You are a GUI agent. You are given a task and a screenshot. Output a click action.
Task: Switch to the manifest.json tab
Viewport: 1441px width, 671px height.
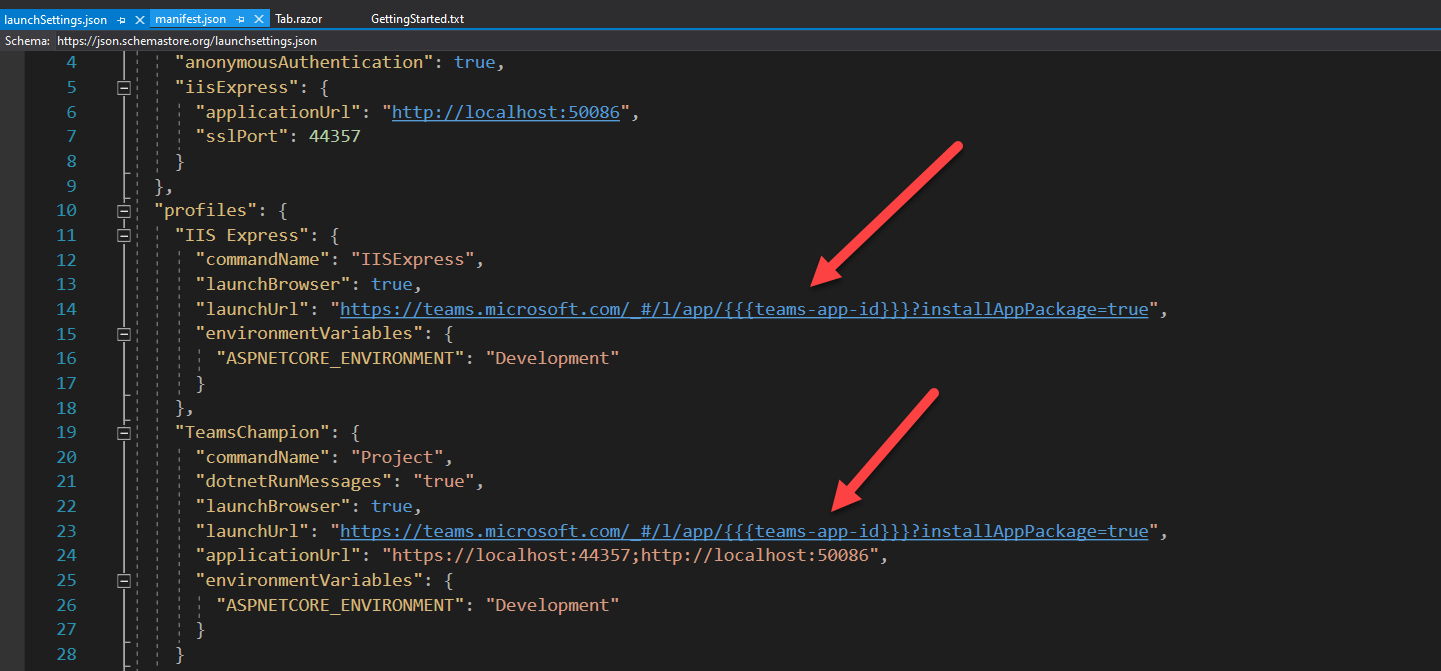point(190,18)
